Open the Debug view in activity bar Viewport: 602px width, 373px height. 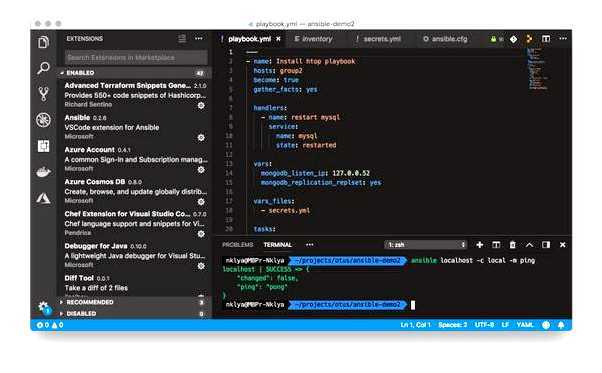[43, 120]
